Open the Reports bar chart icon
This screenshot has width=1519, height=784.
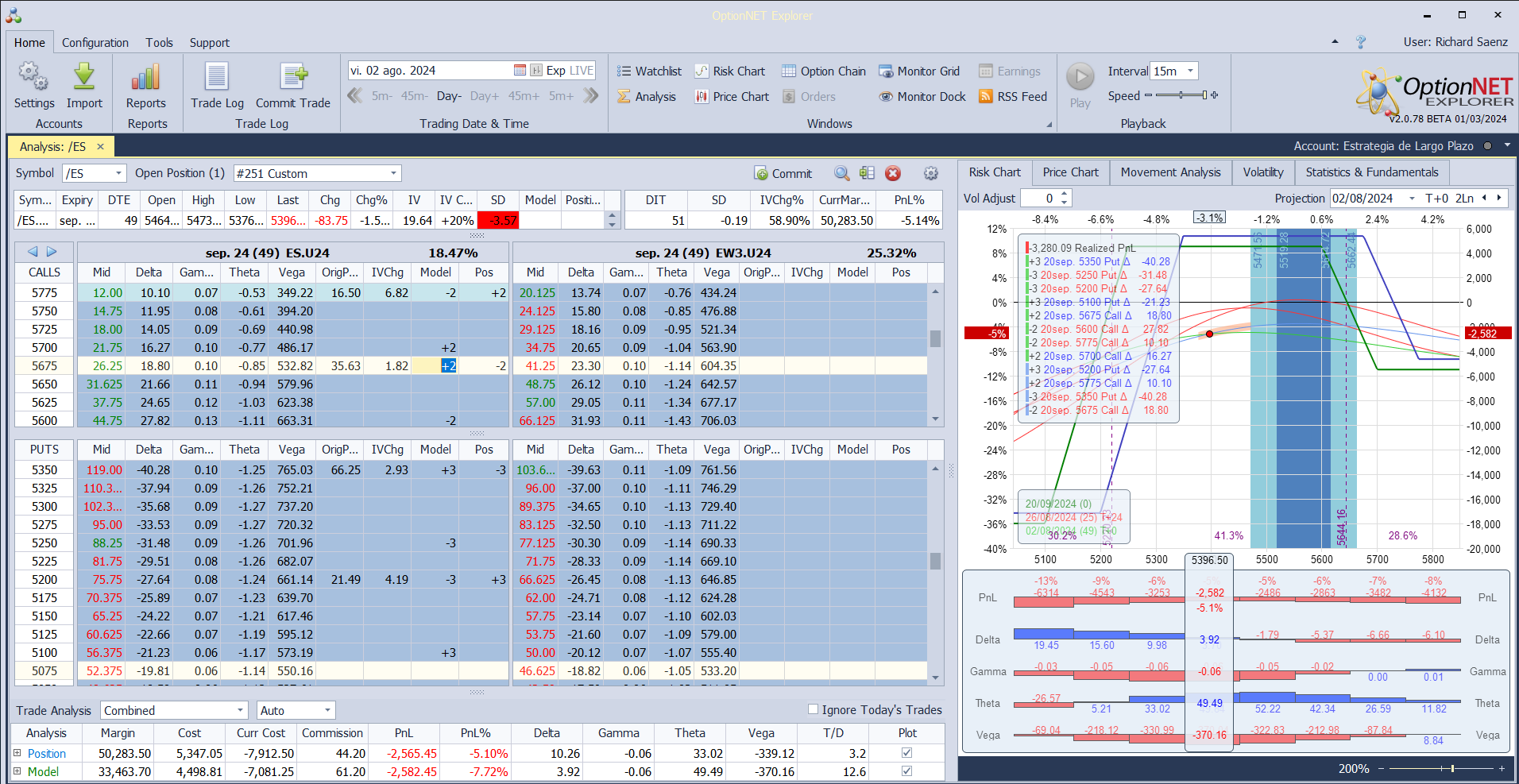tap(146, 77)
